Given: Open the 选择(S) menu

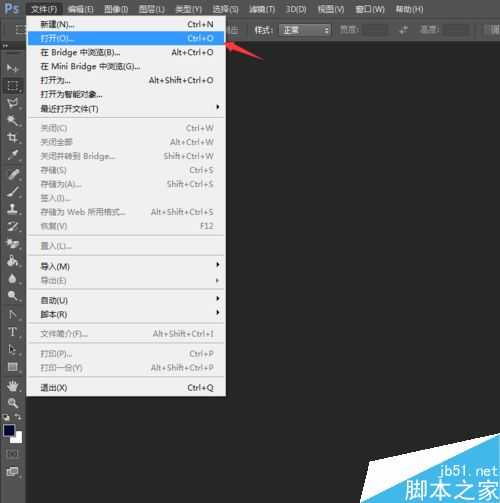Looking at the screenshot, I should pos(226,9).
